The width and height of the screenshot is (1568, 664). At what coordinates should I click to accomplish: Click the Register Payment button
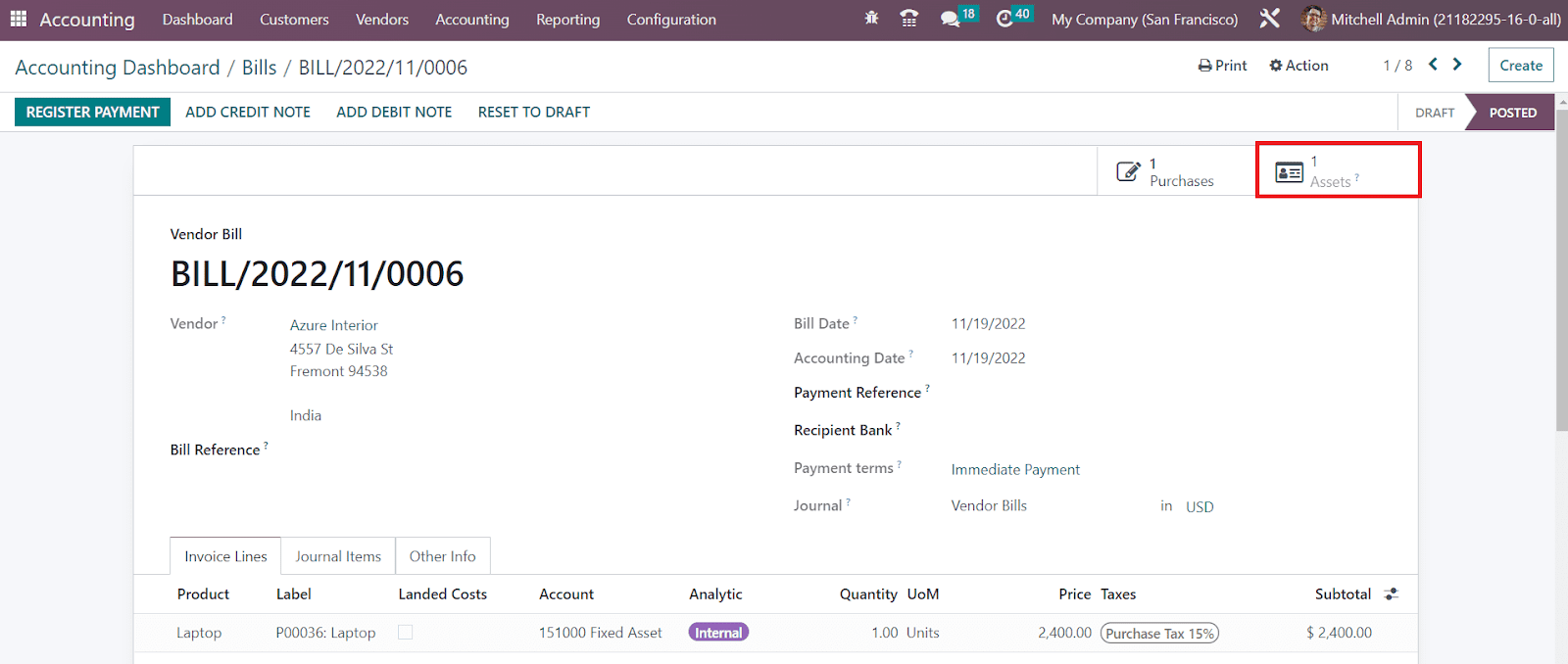point(92,112)
